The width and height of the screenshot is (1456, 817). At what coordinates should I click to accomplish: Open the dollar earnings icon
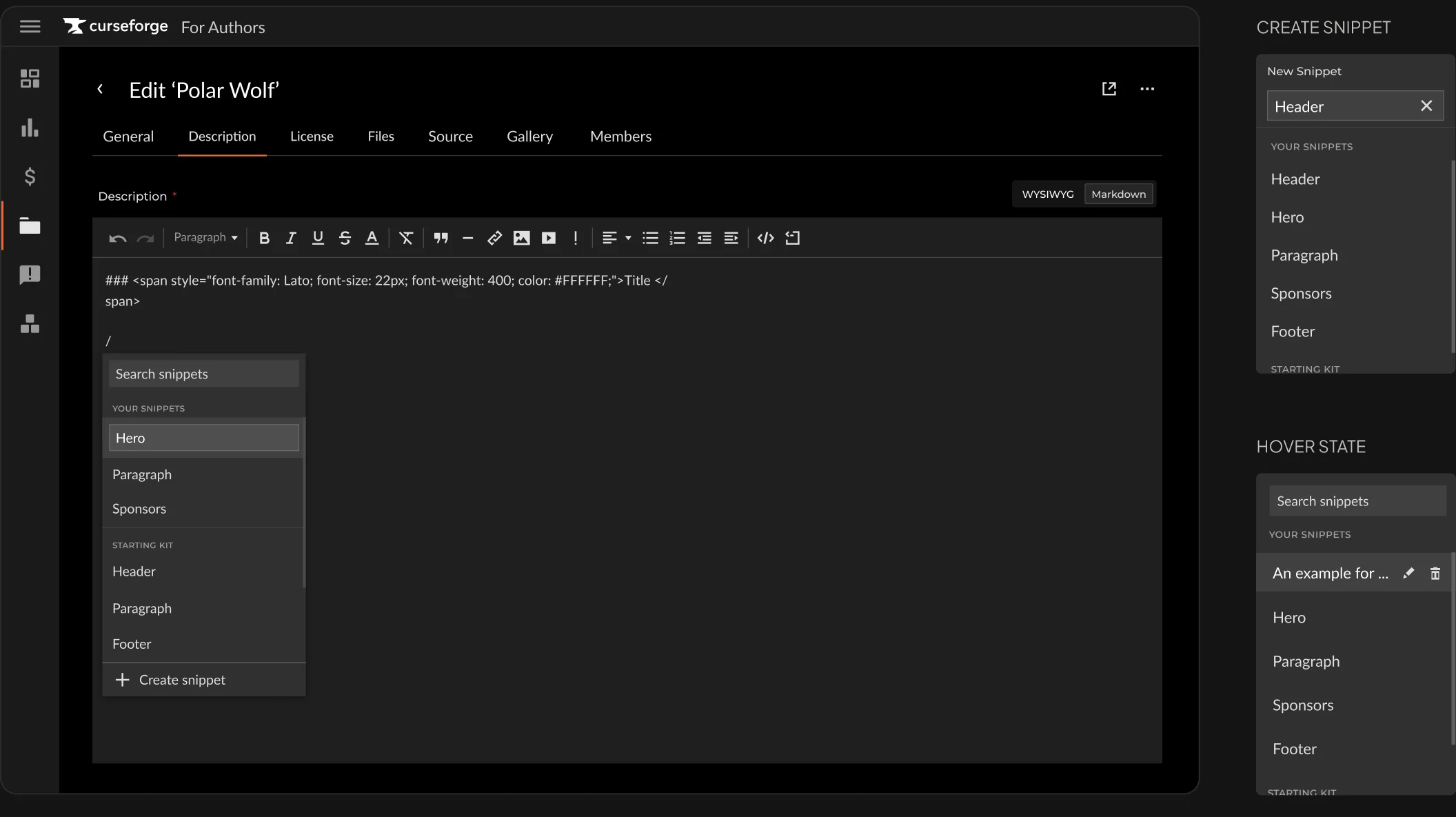[30, 176]
